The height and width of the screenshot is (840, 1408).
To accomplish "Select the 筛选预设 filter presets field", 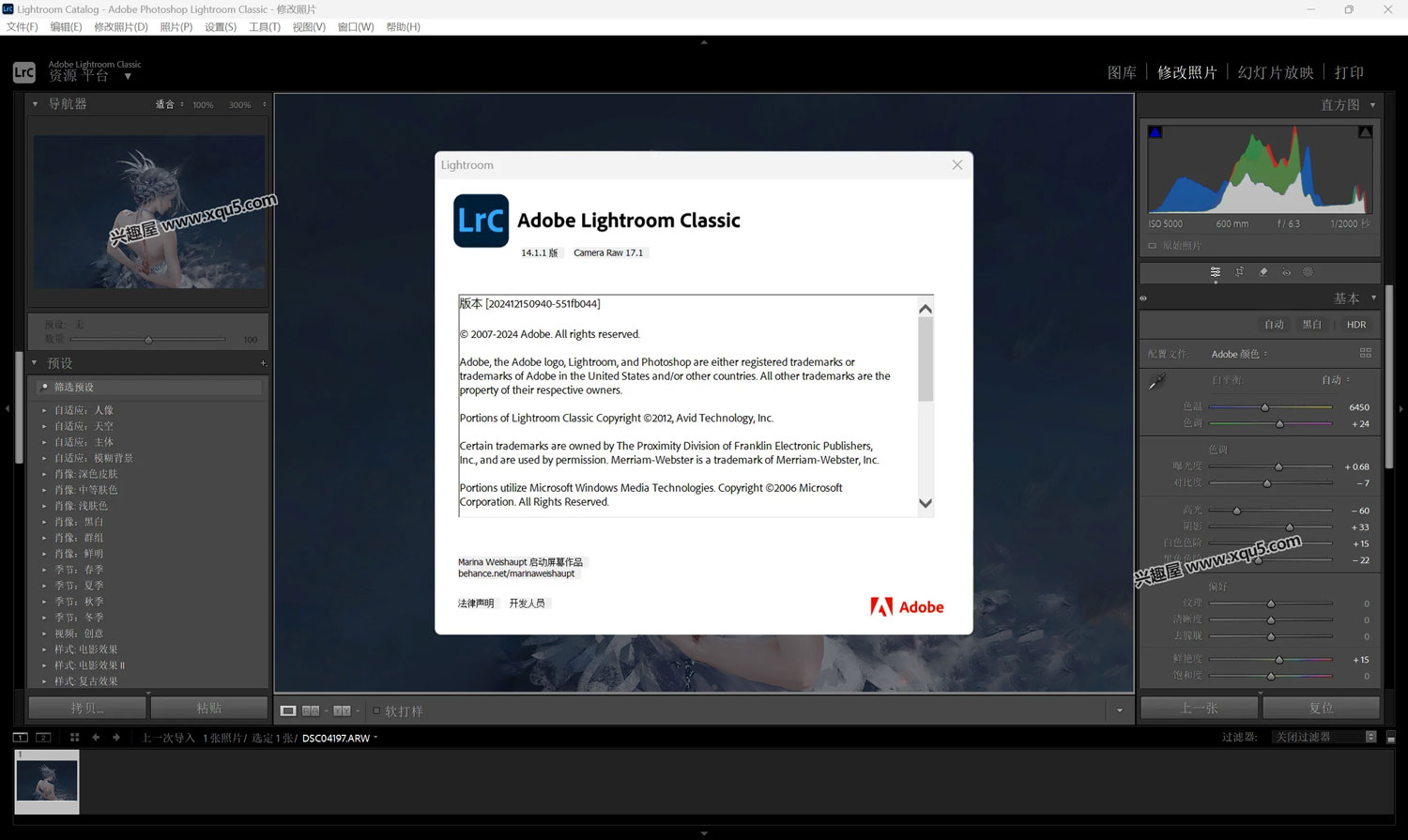I will (x=150, y=387).
